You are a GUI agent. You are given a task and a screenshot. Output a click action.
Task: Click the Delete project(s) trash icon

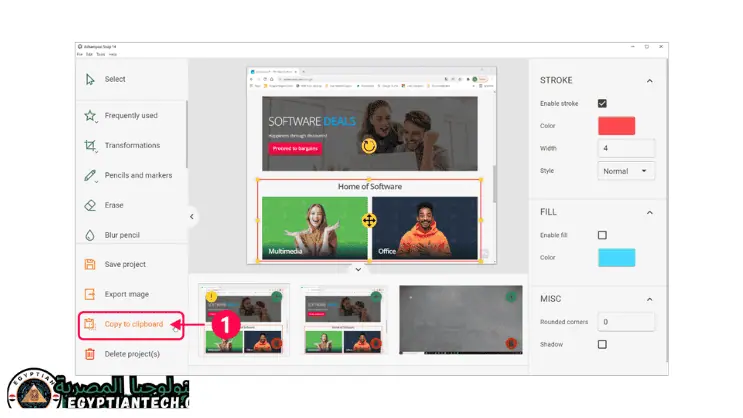[x=90, y=354]
